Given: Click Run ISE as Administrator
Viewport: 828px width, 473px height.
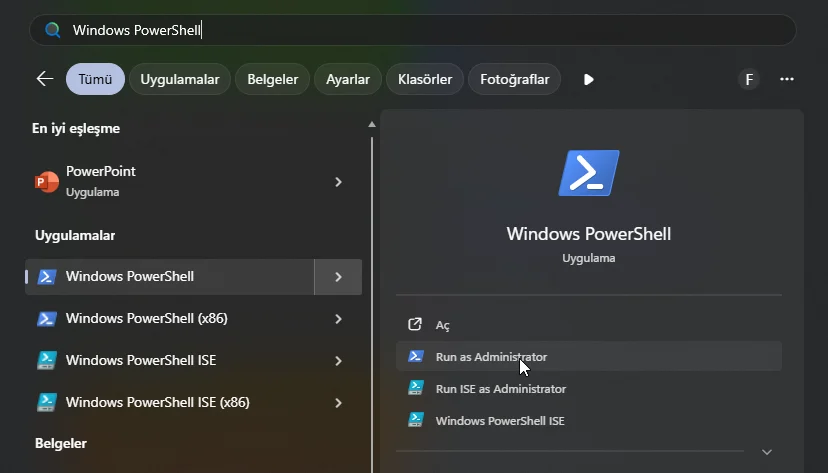Looking at the screenshot, I should pos(589,389).
